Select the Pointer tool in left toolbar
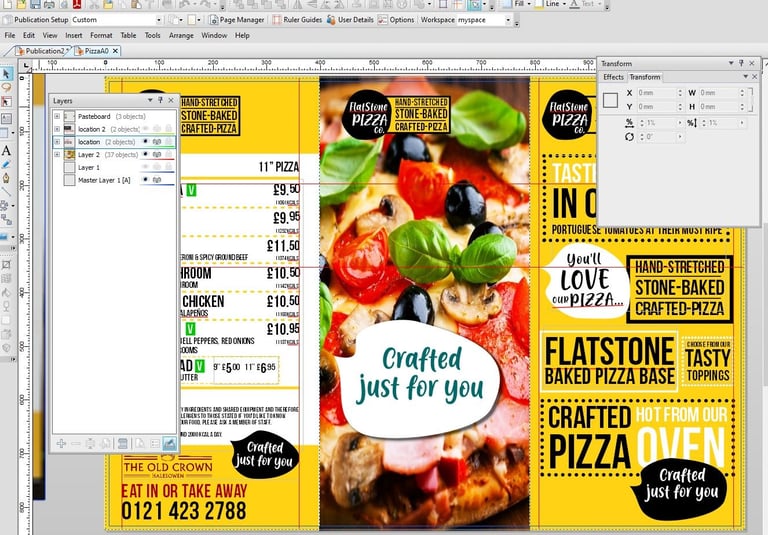This screenshot has height=535, width=768. click(x=6, y=74)
